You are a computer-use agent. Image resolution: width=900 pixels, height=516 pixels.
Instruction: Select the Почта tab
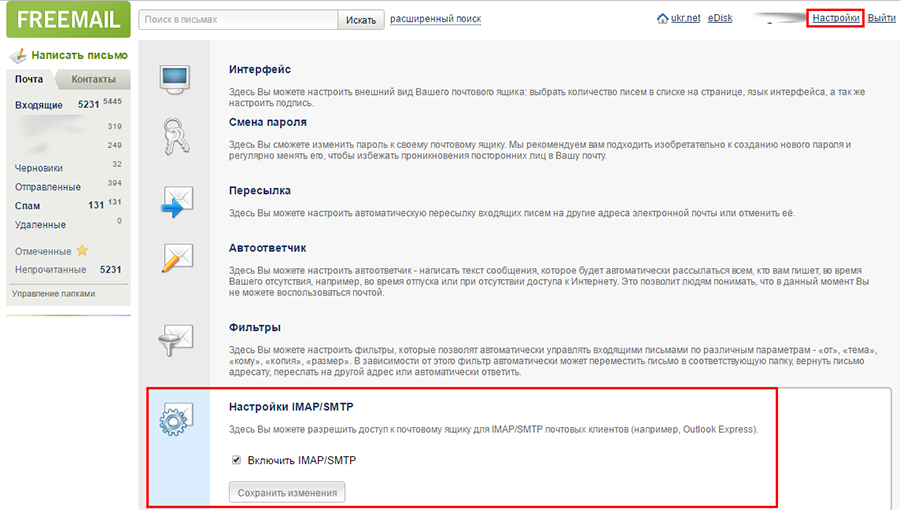29,79
